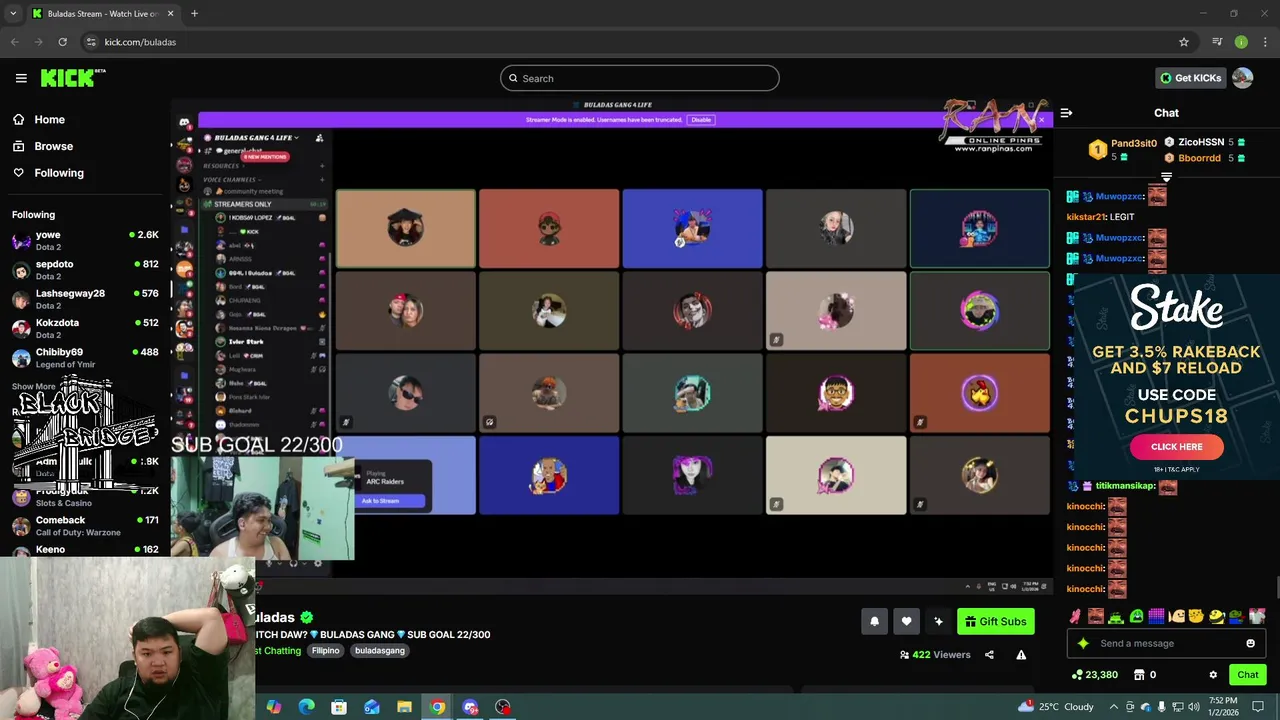Collapse the chat panel with arrow icon
Image resolution: width=1280 pixels, height=720 pixels.
tap(1066, 113)
